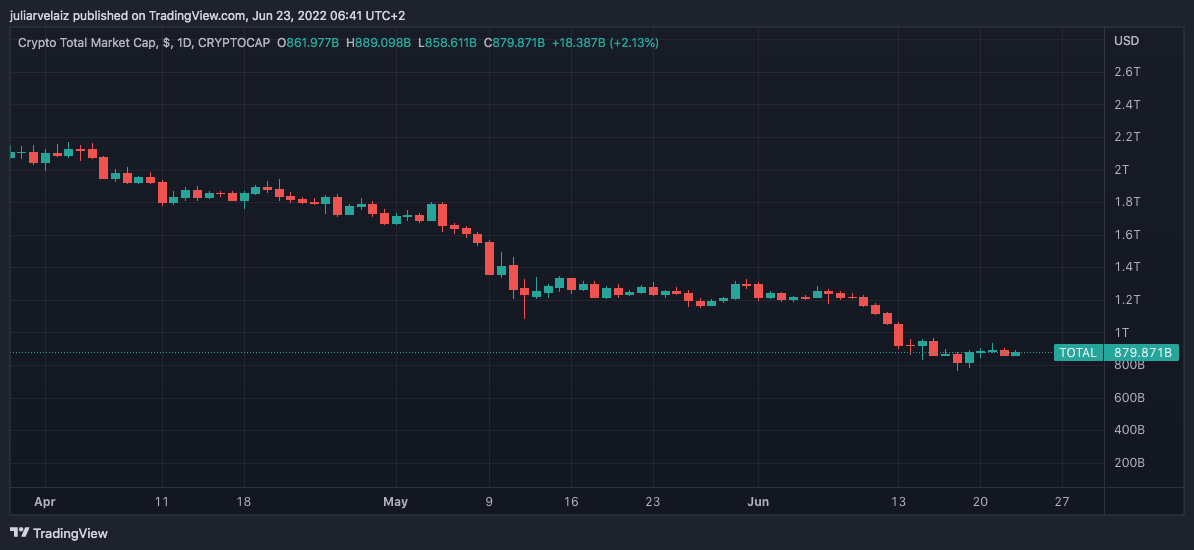
Task: Open the USD currency selector on price axis
Action: [x=1127, y=41]
